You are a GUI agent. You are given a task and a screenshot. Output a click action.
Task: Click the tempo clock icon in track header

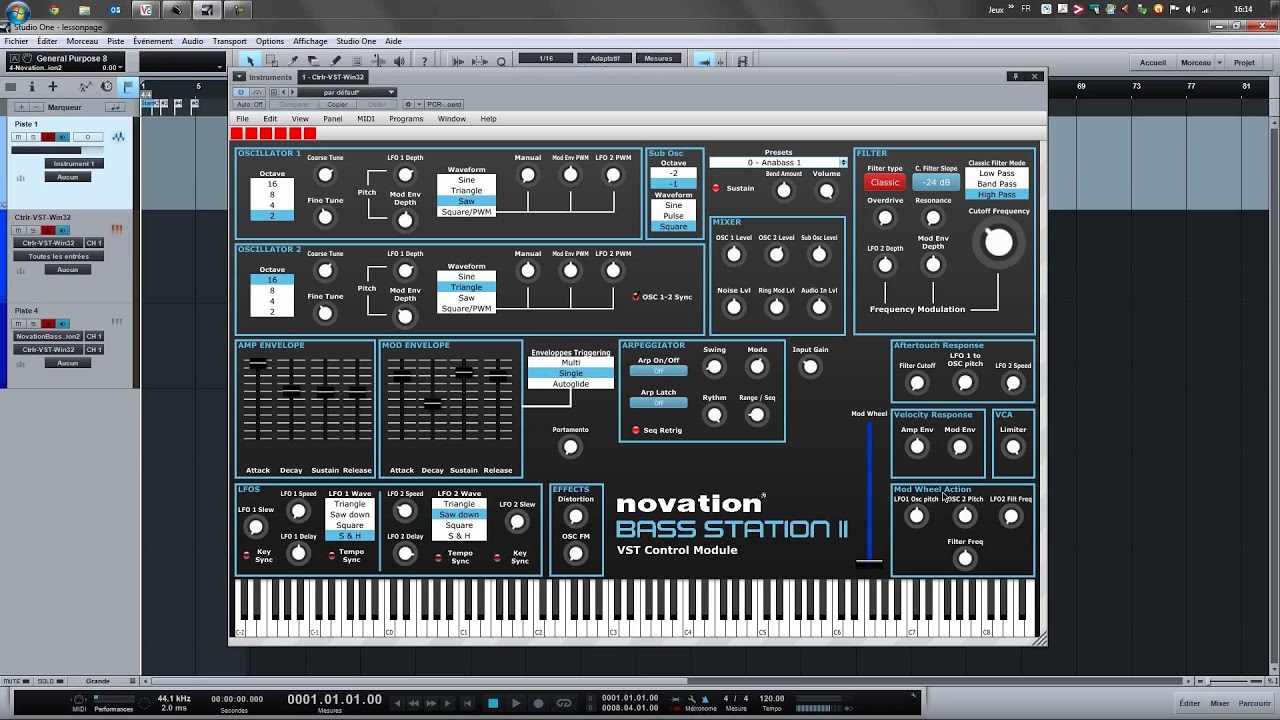click(107, 86)
